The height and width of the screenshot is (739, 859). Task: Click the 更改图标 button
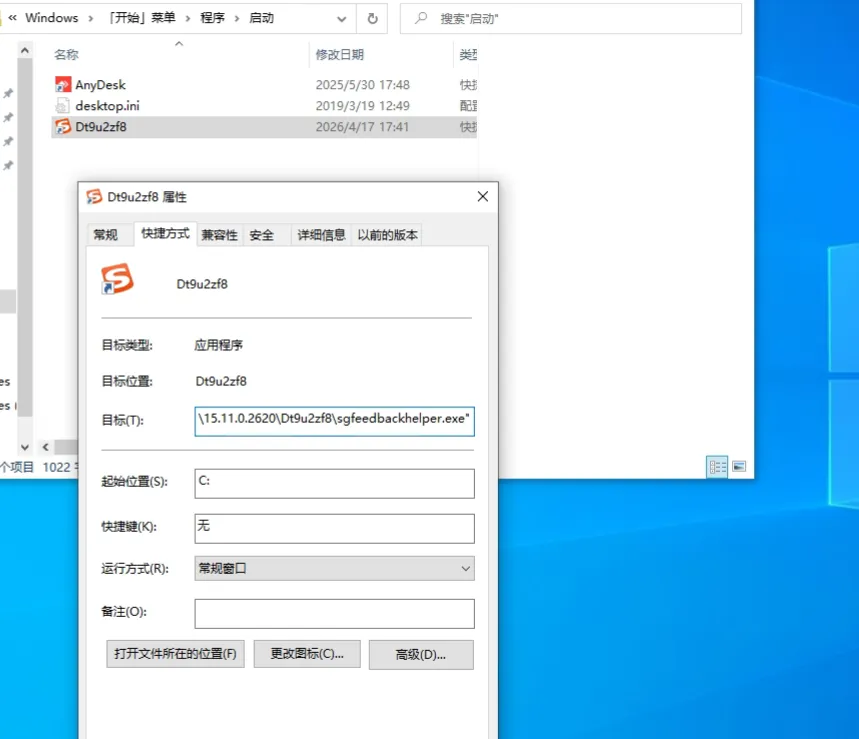click(307, 654)
